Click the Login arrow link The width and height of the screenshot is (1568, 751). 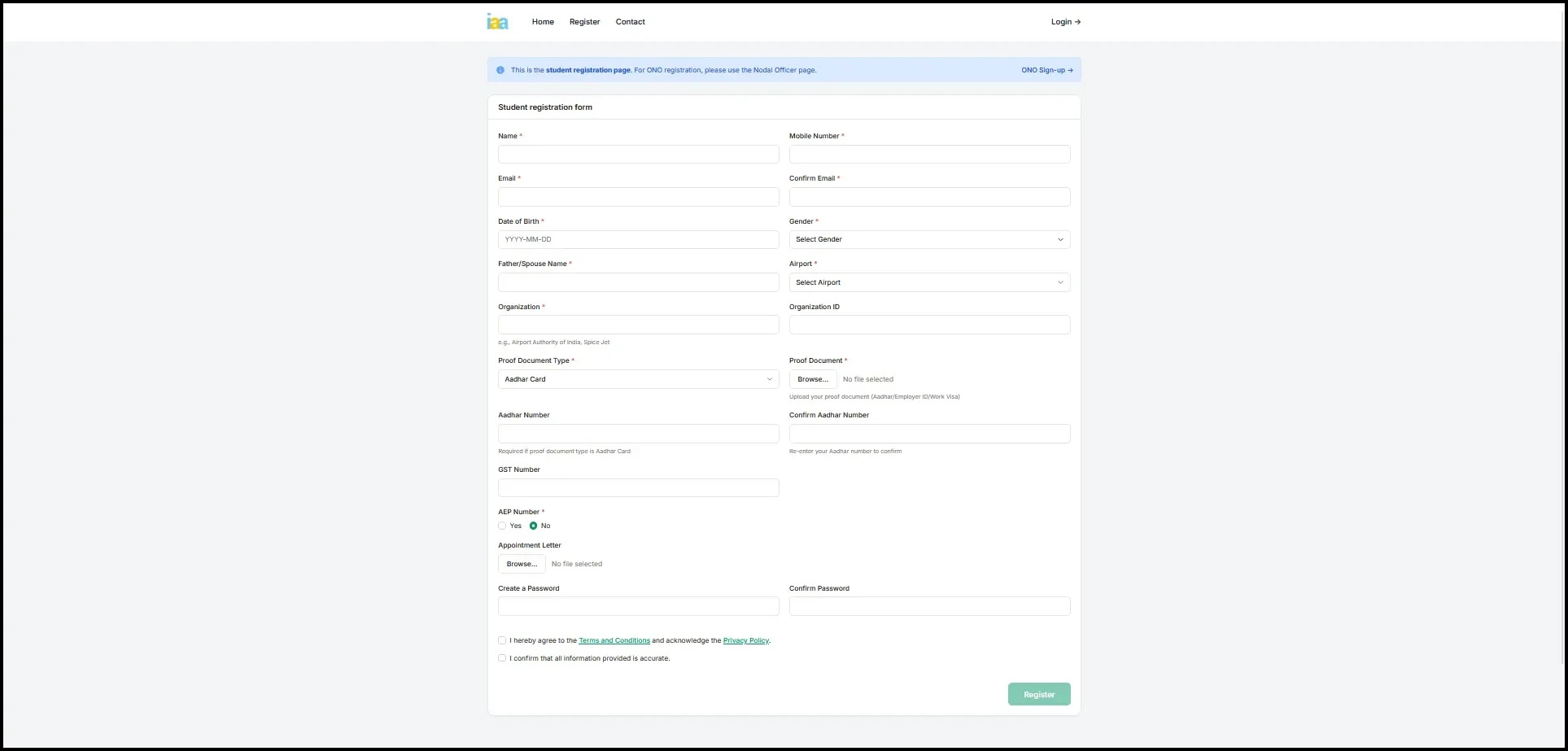click(1065, 22)
